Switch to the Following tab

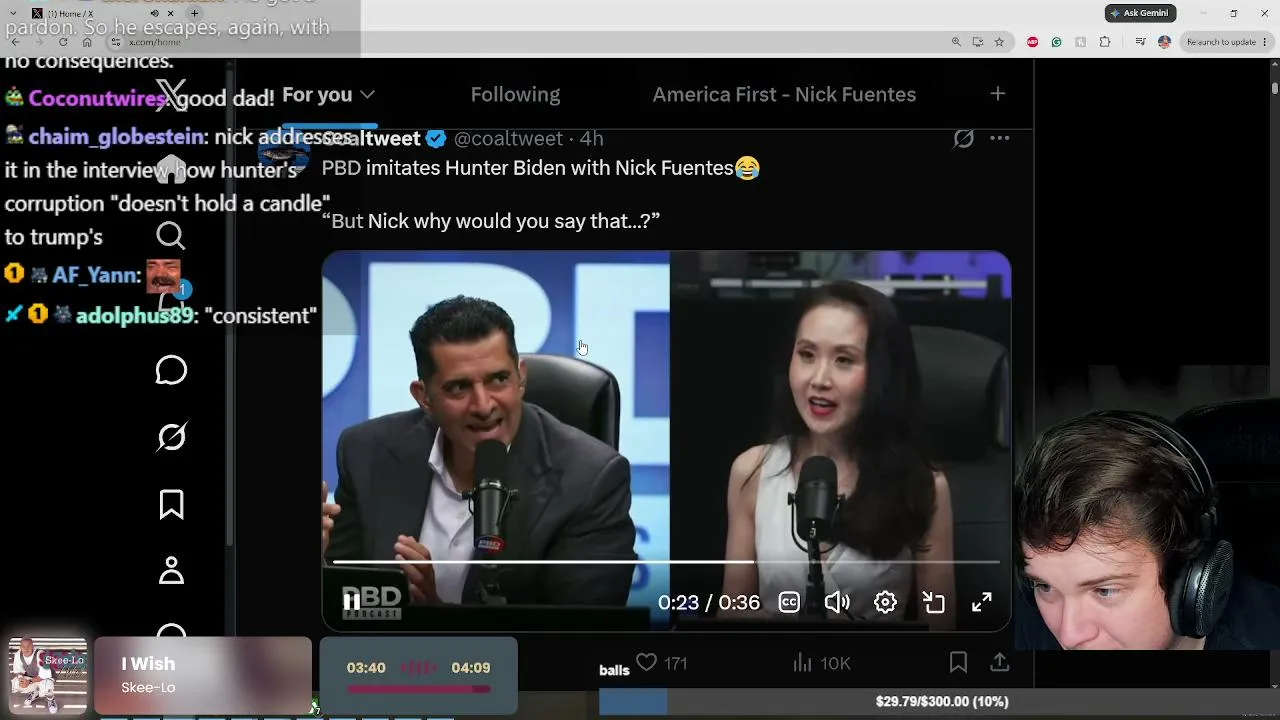[515, 94]
